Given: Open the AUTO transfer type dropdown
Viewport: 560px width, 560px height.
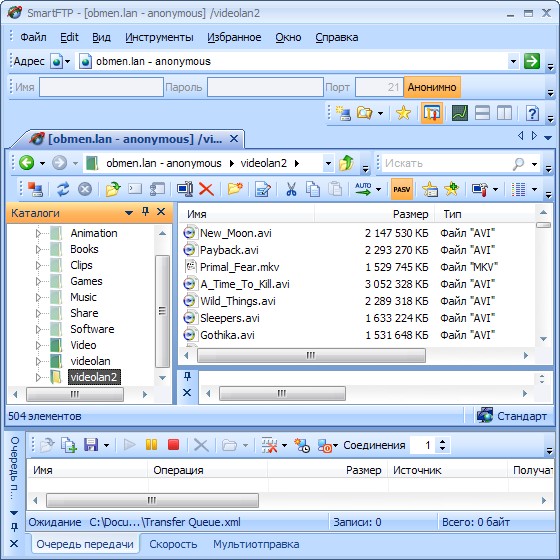Looking at the screenshot, I should (x=379, y=189).
